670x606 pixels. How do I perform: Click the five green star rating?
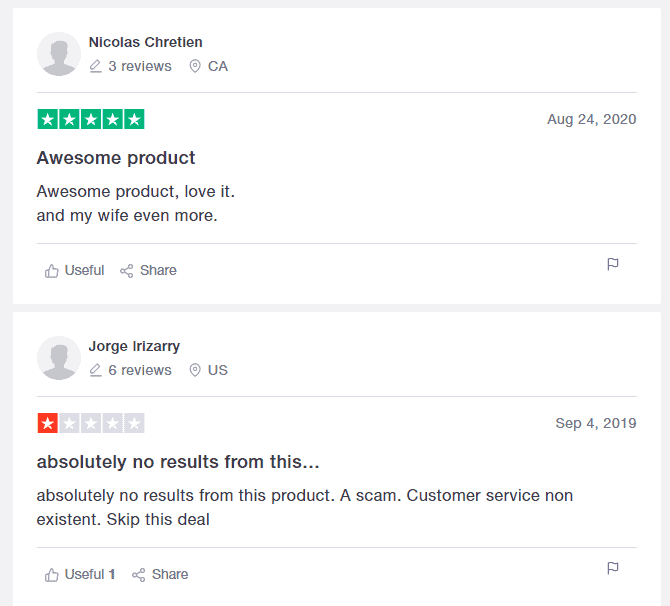click(91, 119)
